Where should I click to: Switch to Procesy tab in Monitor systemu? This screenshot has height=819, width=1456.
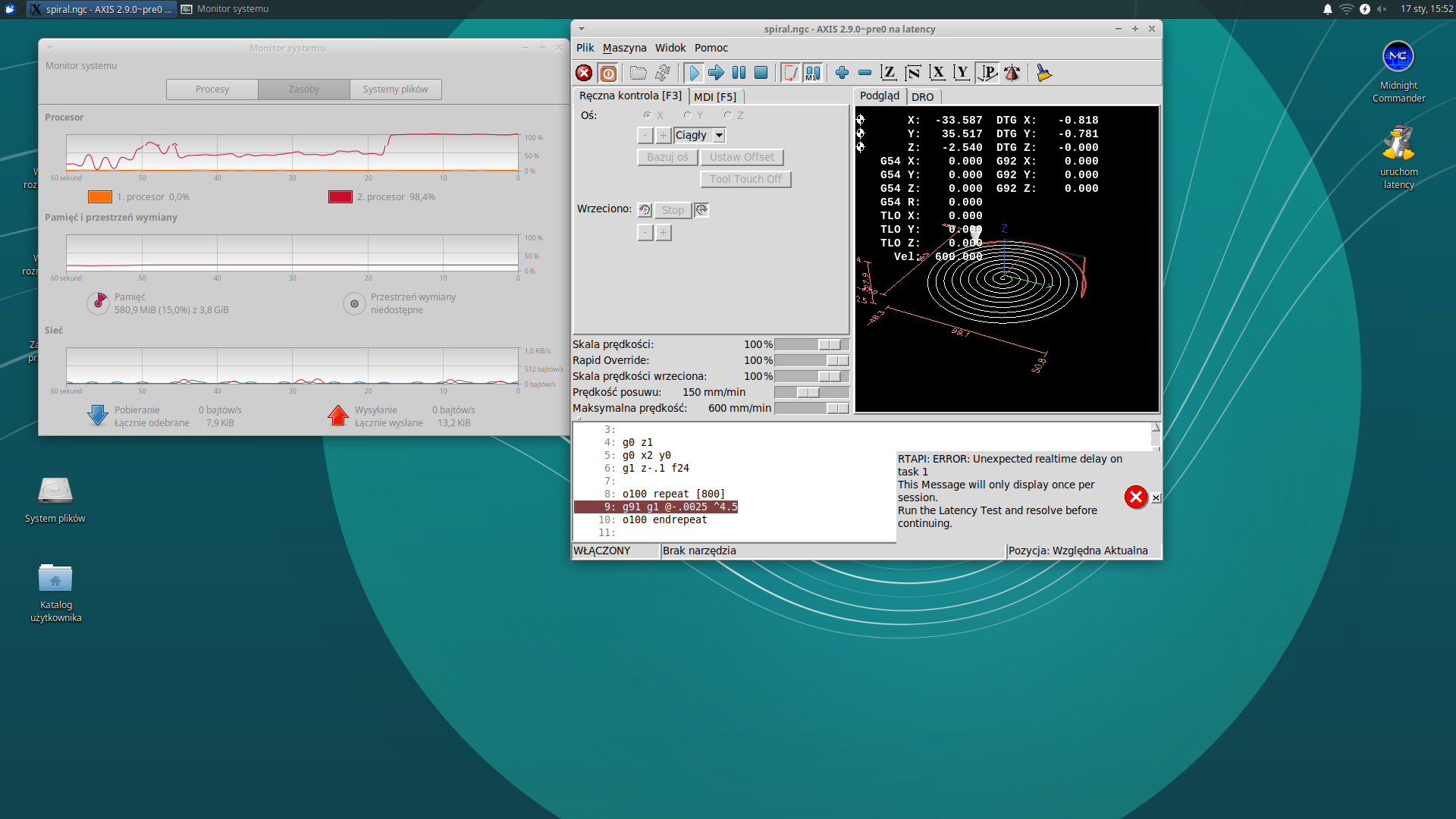pyautogui.click(x=212, y=89)
